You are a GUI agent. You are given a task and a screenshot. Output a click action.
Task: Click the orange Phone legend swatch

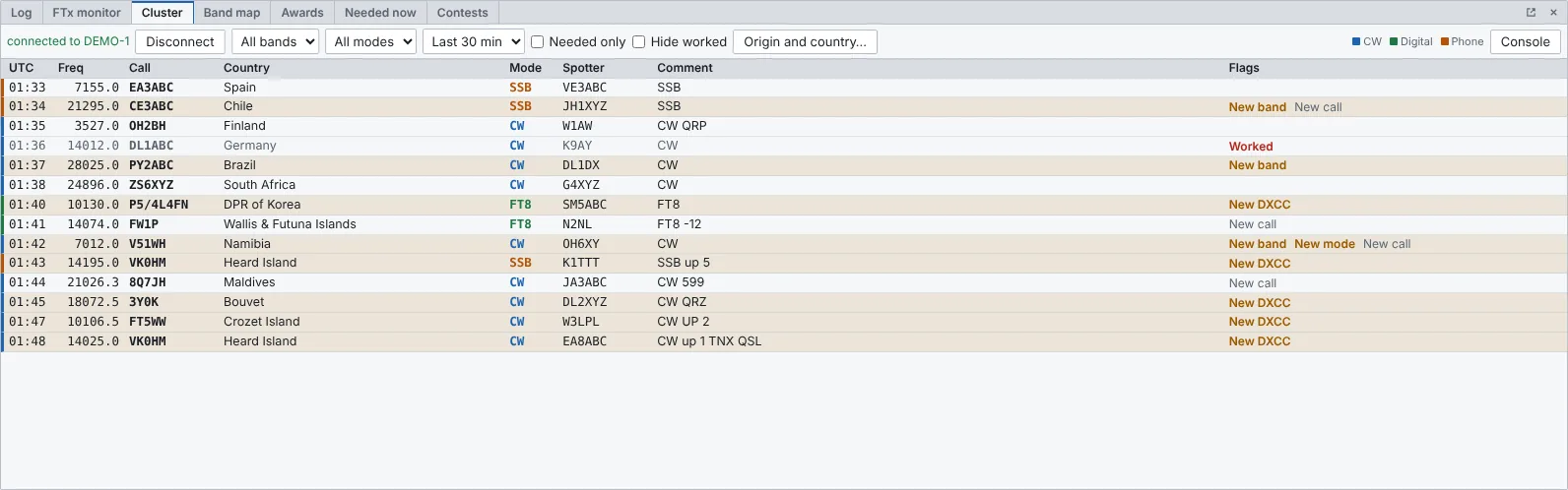(1444, 41)
